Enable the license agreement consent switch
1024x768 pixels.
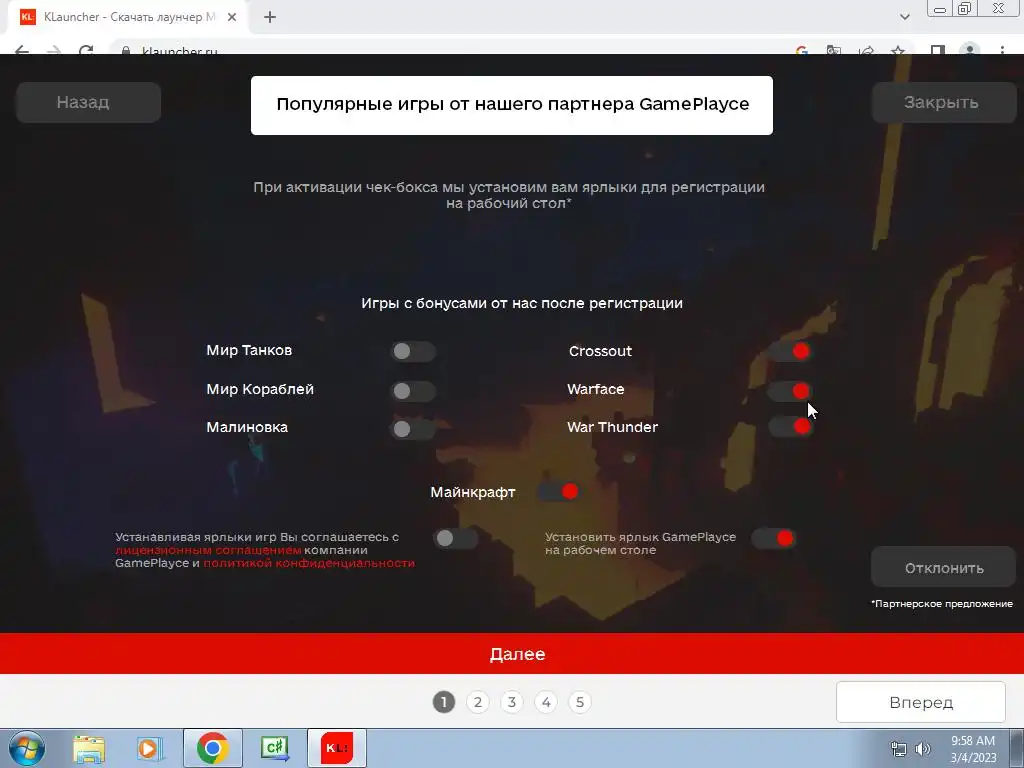pos(456,538)
